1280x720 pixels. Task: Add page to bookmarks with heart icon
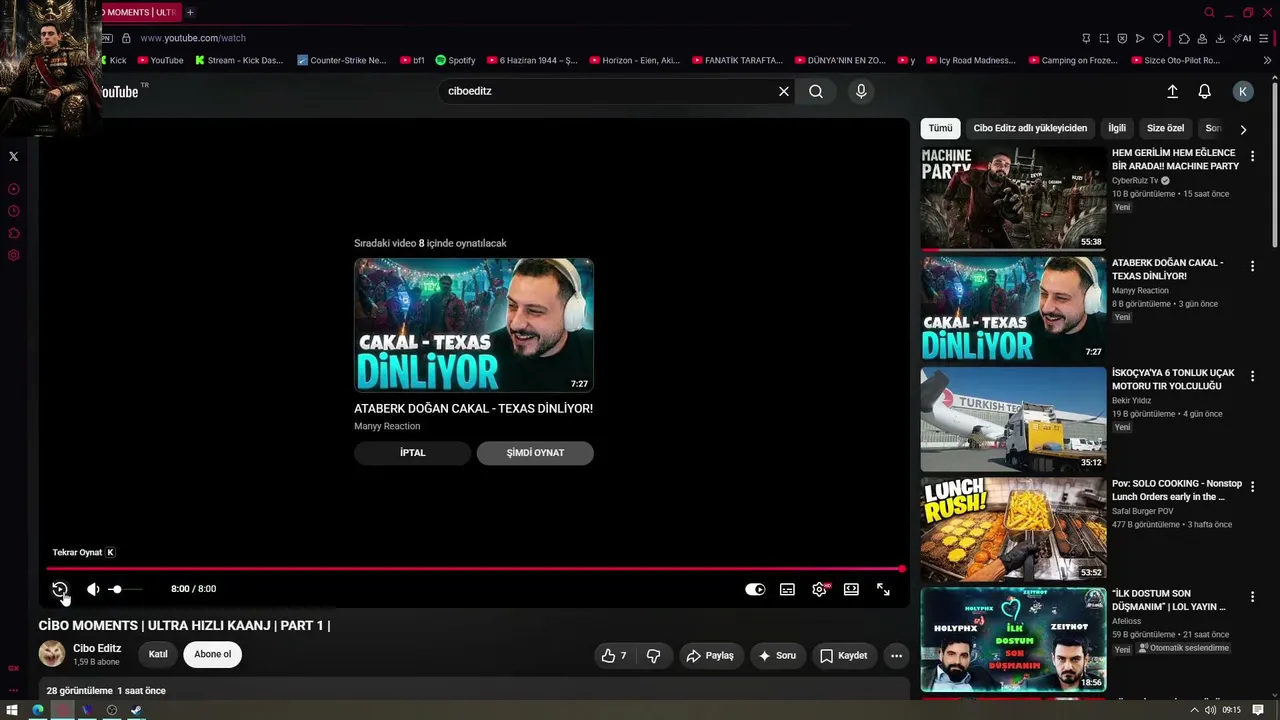1158,38
